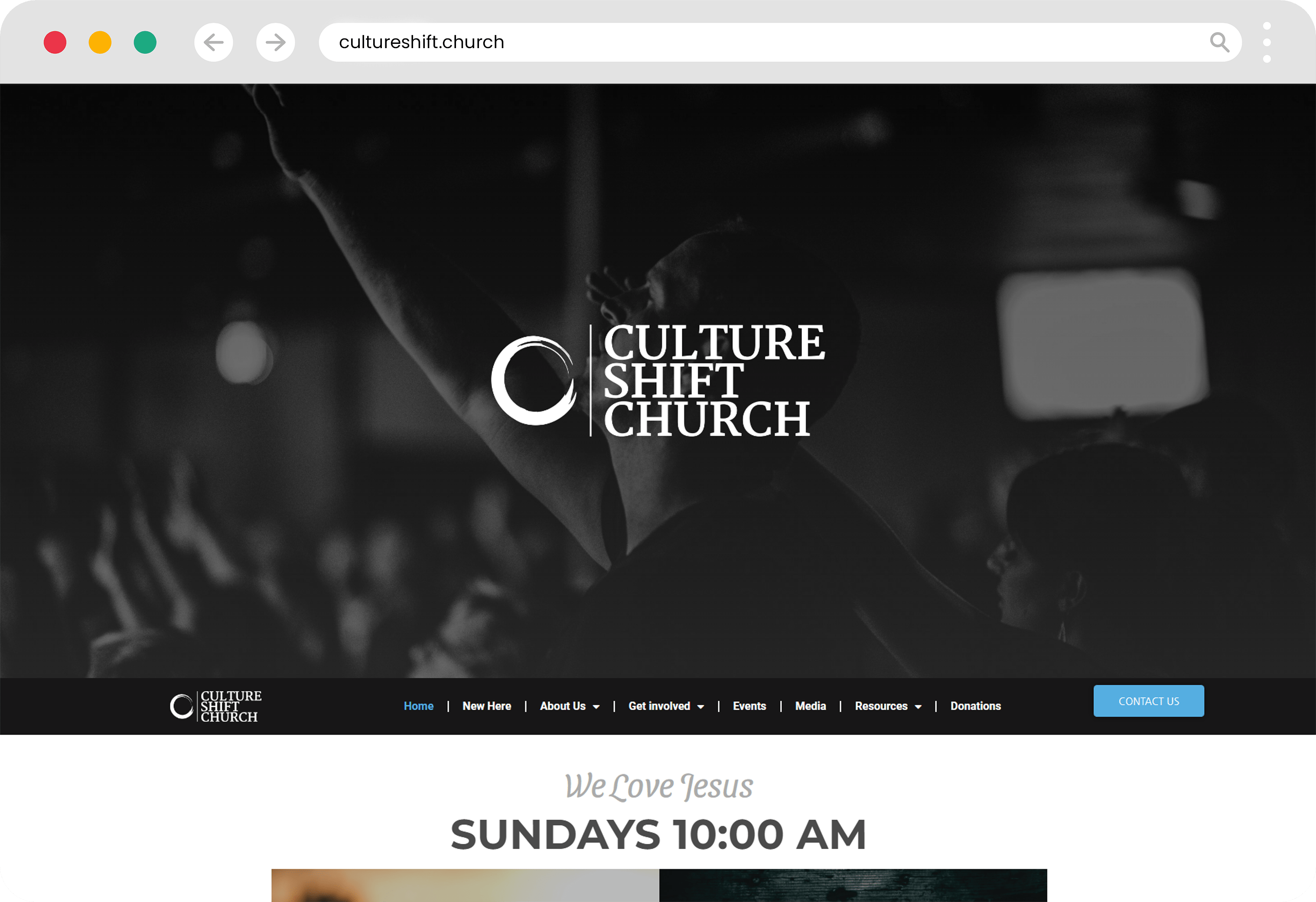Click the red macOS close button

55,42
